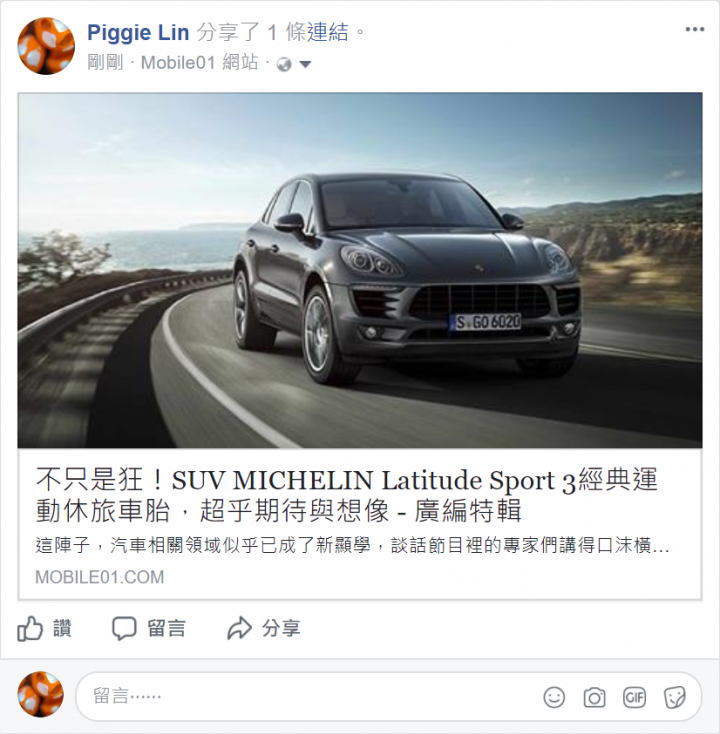720x734 pixels.
Task: Click the share arrow icon
Action: 239,628
